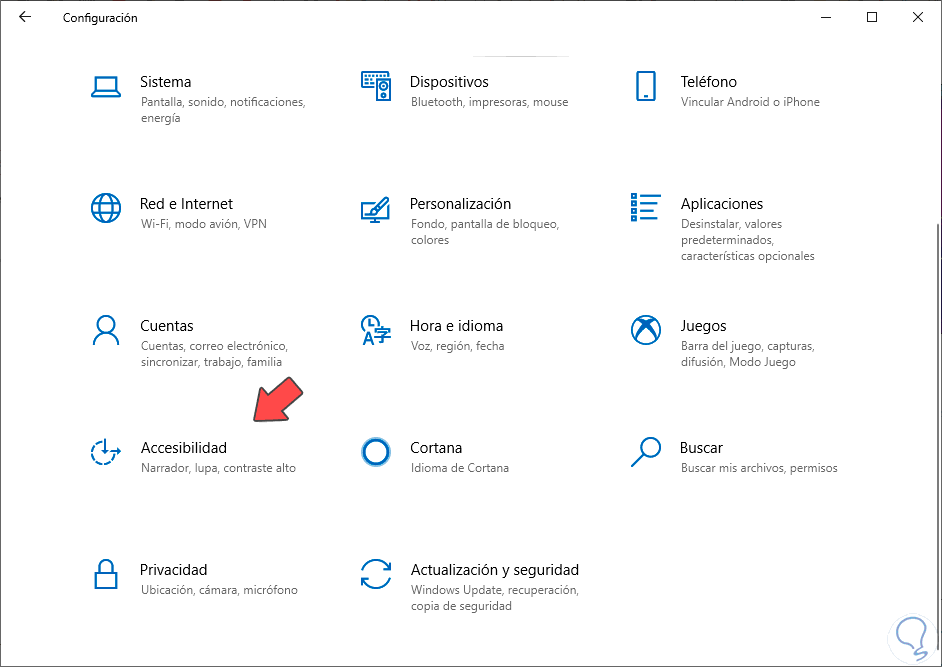Open Dispositivos keyboard and speaker icon
The height and width of the screenshot is (667, 942).
point(376,87)
